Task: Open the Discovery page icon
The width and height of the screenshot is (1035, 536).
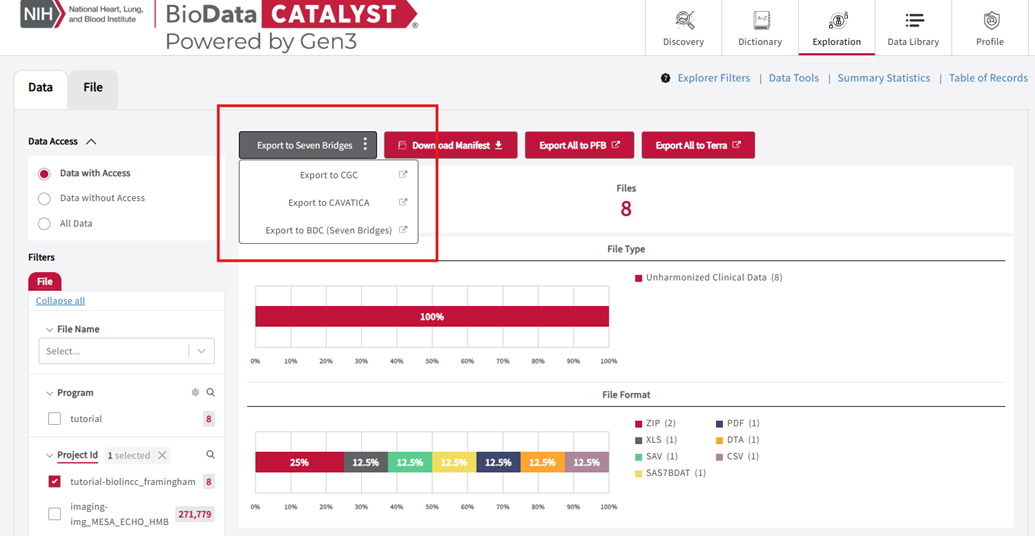Action: [683, 20]
